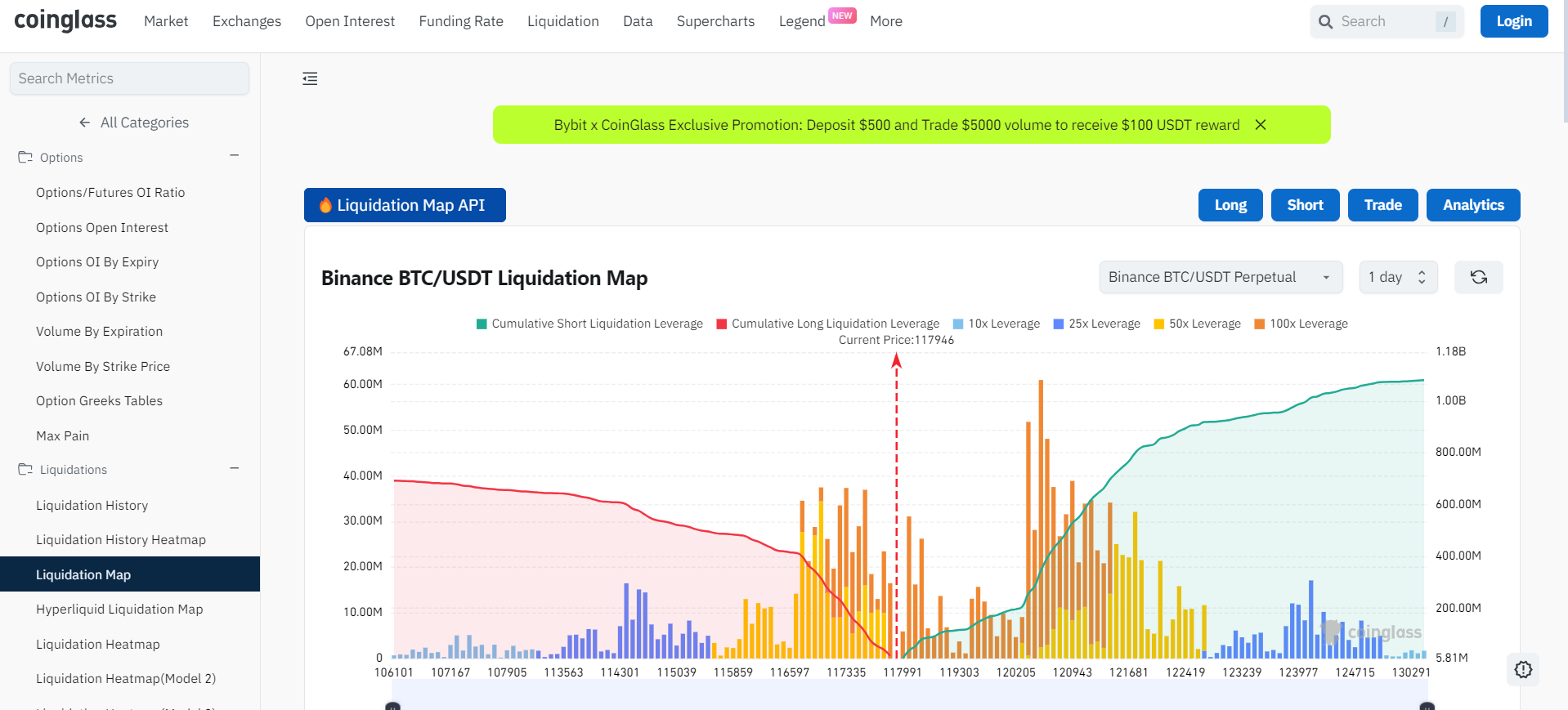The height and width of the screenshot is (710, 1568).
Task: Open the Liquidation top menu
Action: coord(563,21)
